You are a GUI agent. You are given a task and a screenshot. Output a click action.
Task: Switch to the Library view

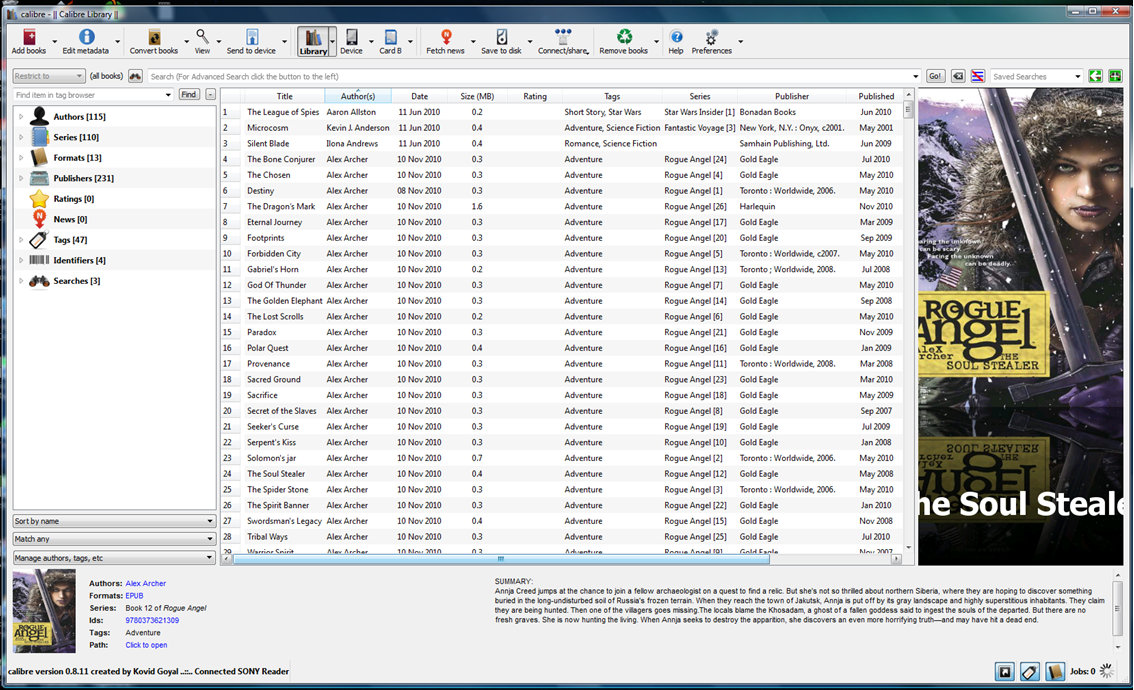(x=313, y=41)
